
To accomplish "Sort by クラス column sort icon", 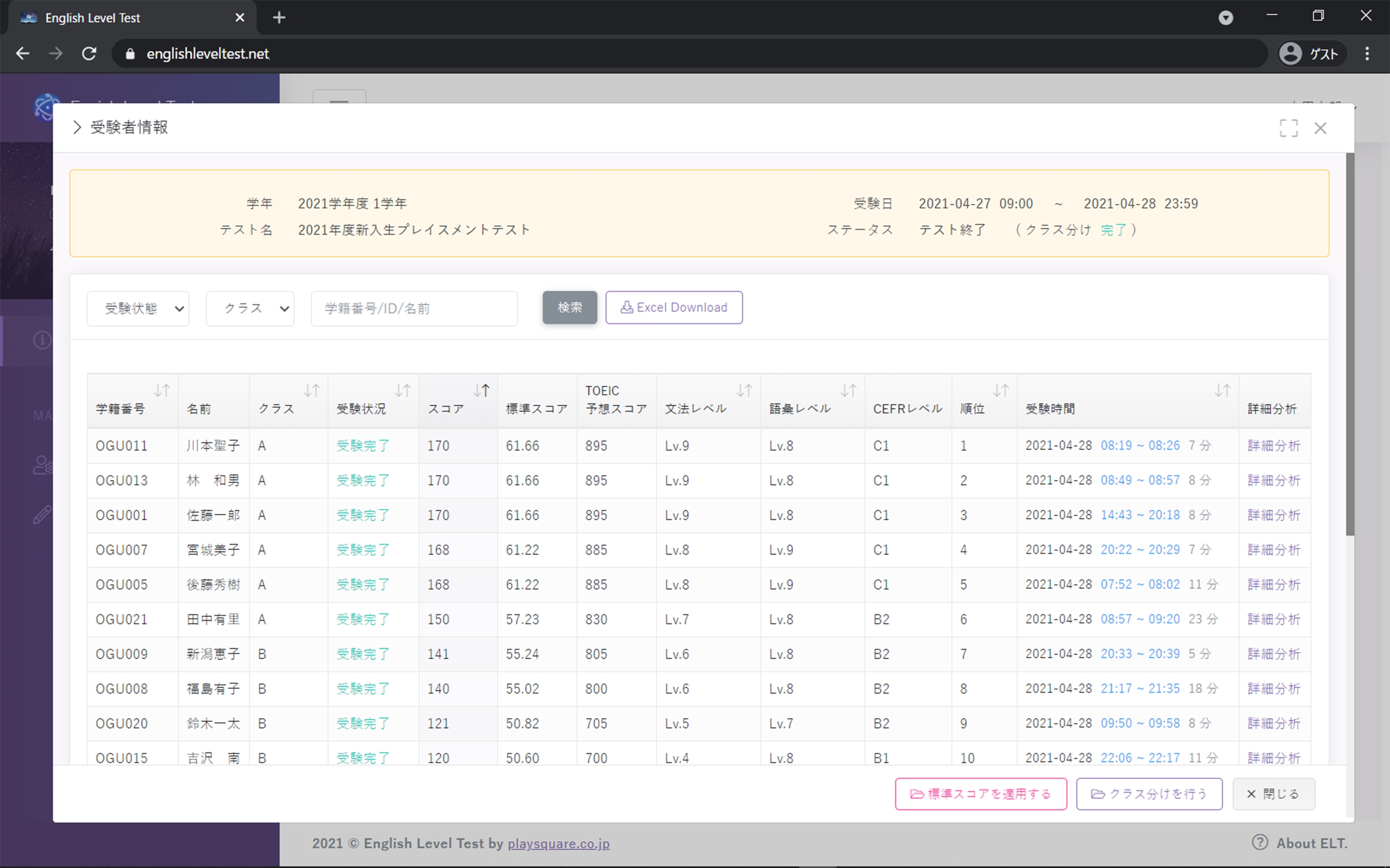I will point(312,391).
